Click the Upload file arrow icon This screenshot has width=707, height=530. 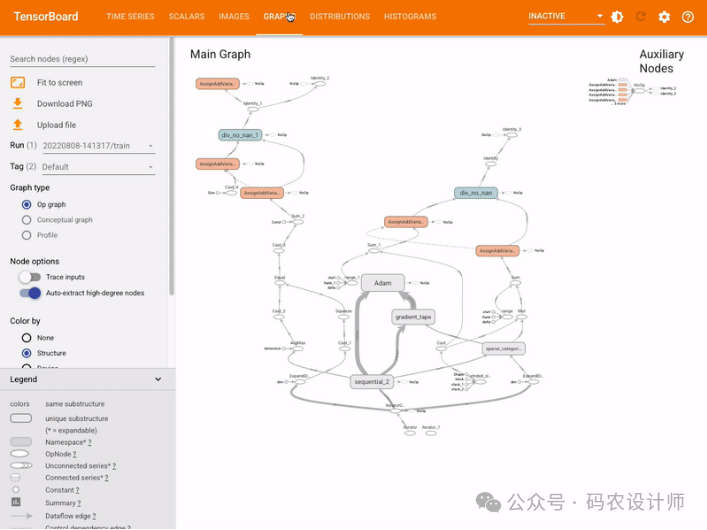pos(18,124)
